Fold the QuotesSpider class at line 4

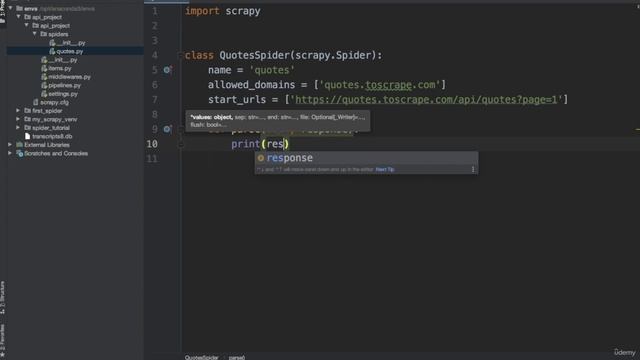coord(180,55)
